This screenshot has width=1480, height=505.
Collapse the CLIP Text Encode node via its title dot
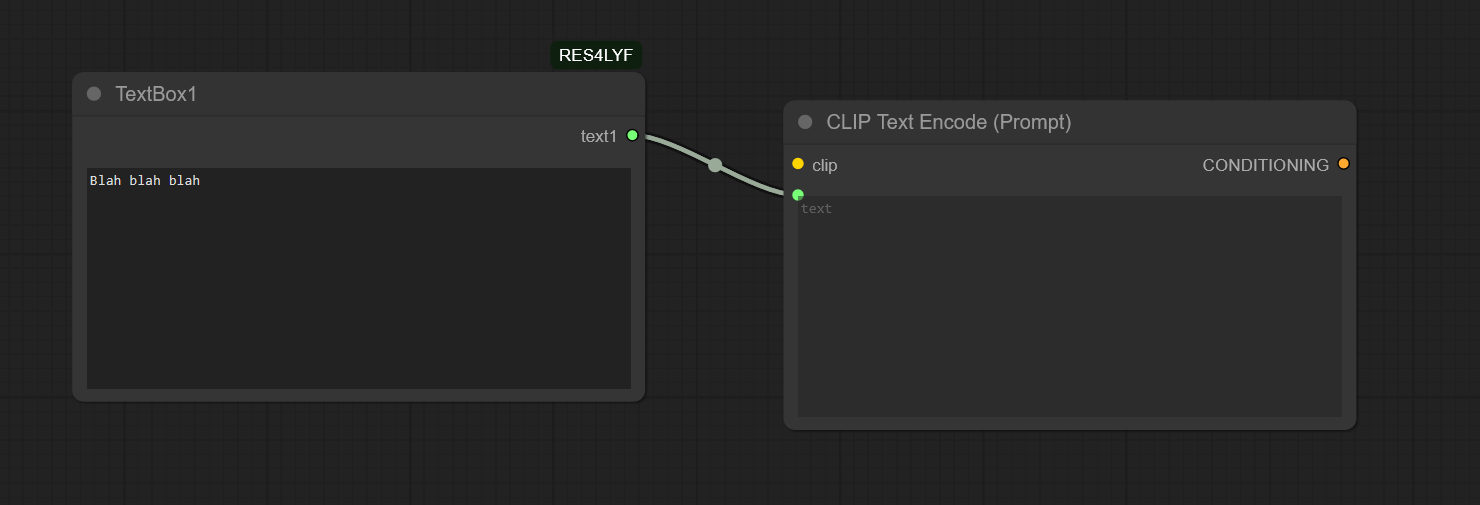[x=805, y=122]
